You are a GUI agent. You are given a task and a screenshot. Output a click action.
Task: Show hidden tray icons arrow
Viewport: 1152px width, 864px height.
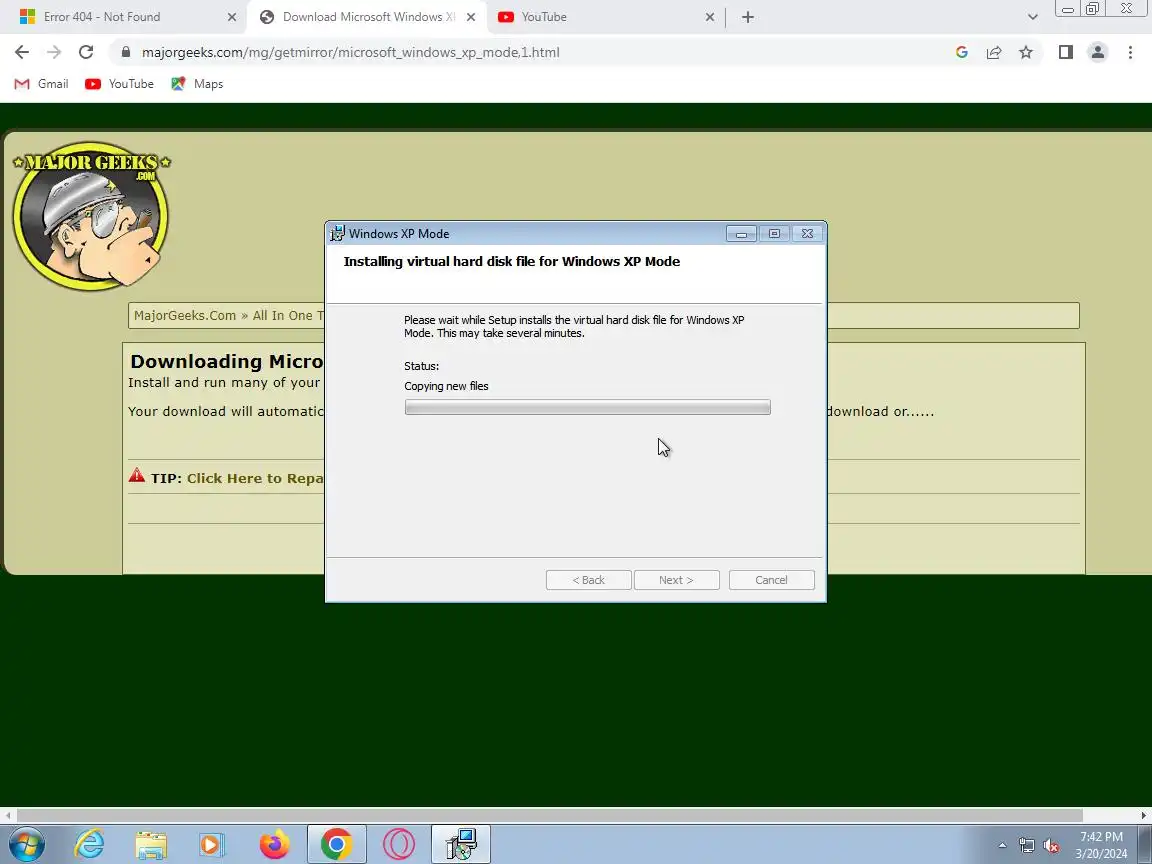click(1002, 845)
